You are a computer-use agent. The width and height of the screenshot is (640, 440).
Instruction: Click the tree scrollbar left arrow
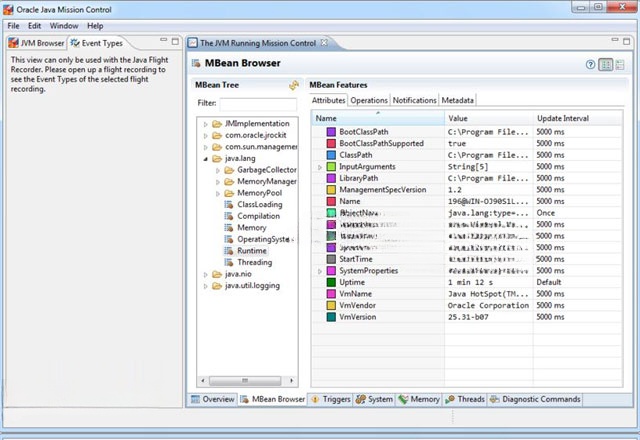click(203, 381)
